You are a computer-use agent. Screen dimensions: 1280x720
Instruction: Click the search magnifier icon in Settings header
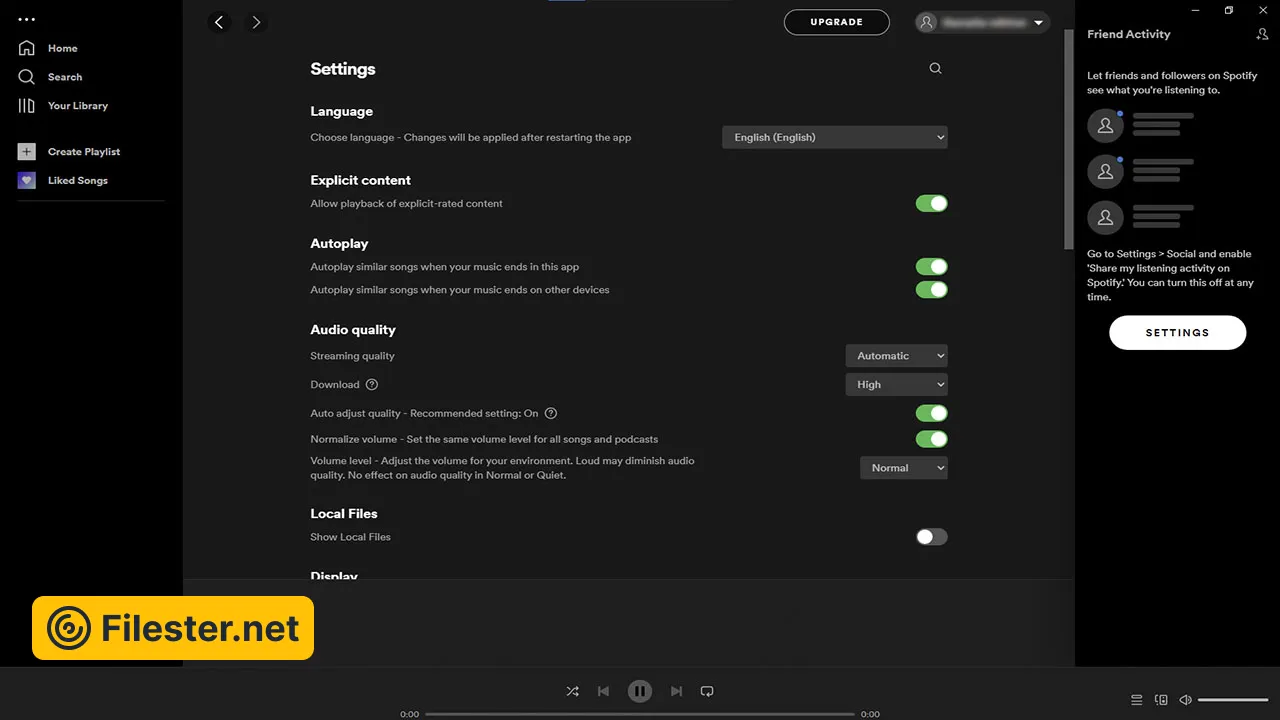tap(935, 69)
